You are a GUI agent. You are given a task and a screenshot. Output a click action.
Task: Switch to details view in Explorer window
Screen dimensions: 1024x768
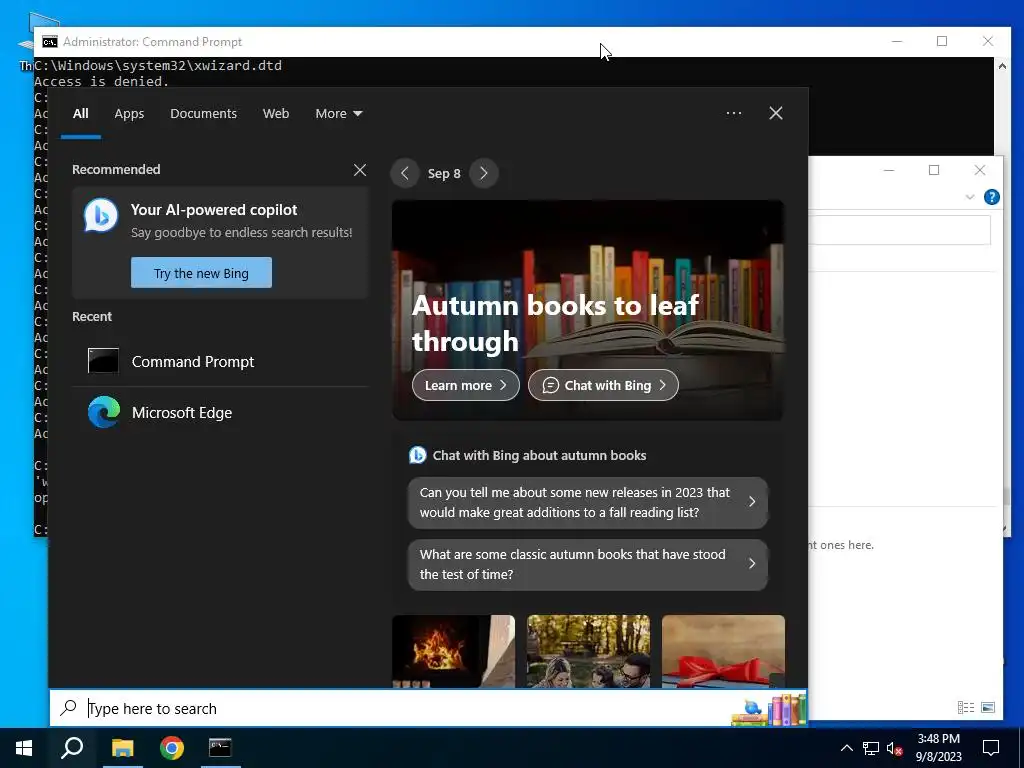(966, 707)
